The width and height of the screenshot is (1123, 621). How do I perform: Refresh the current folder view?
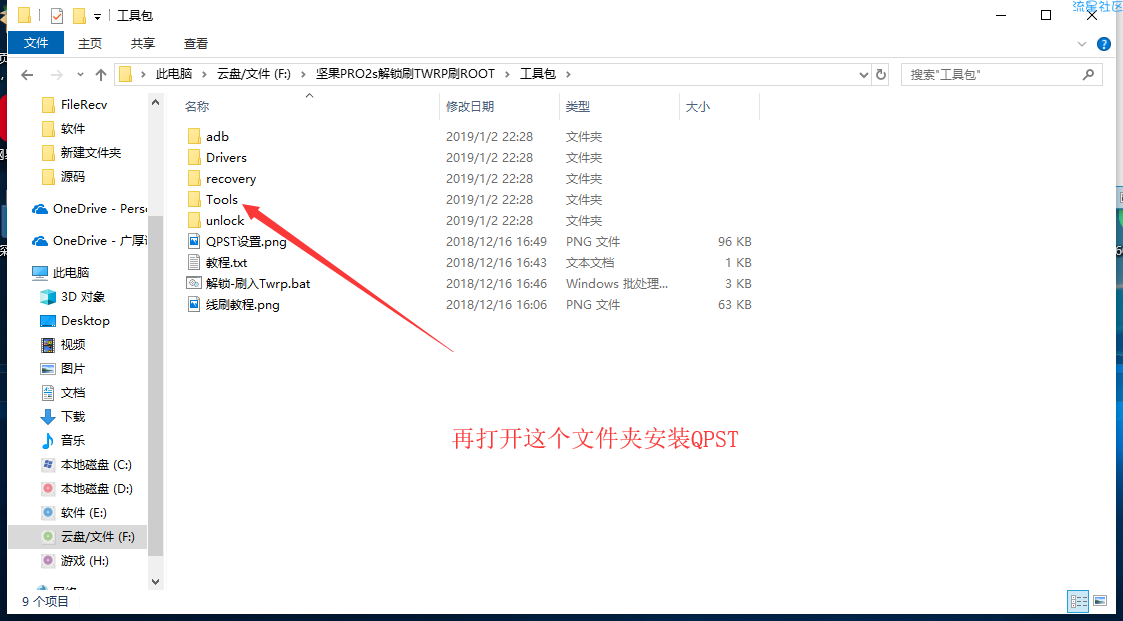(881, 74)
